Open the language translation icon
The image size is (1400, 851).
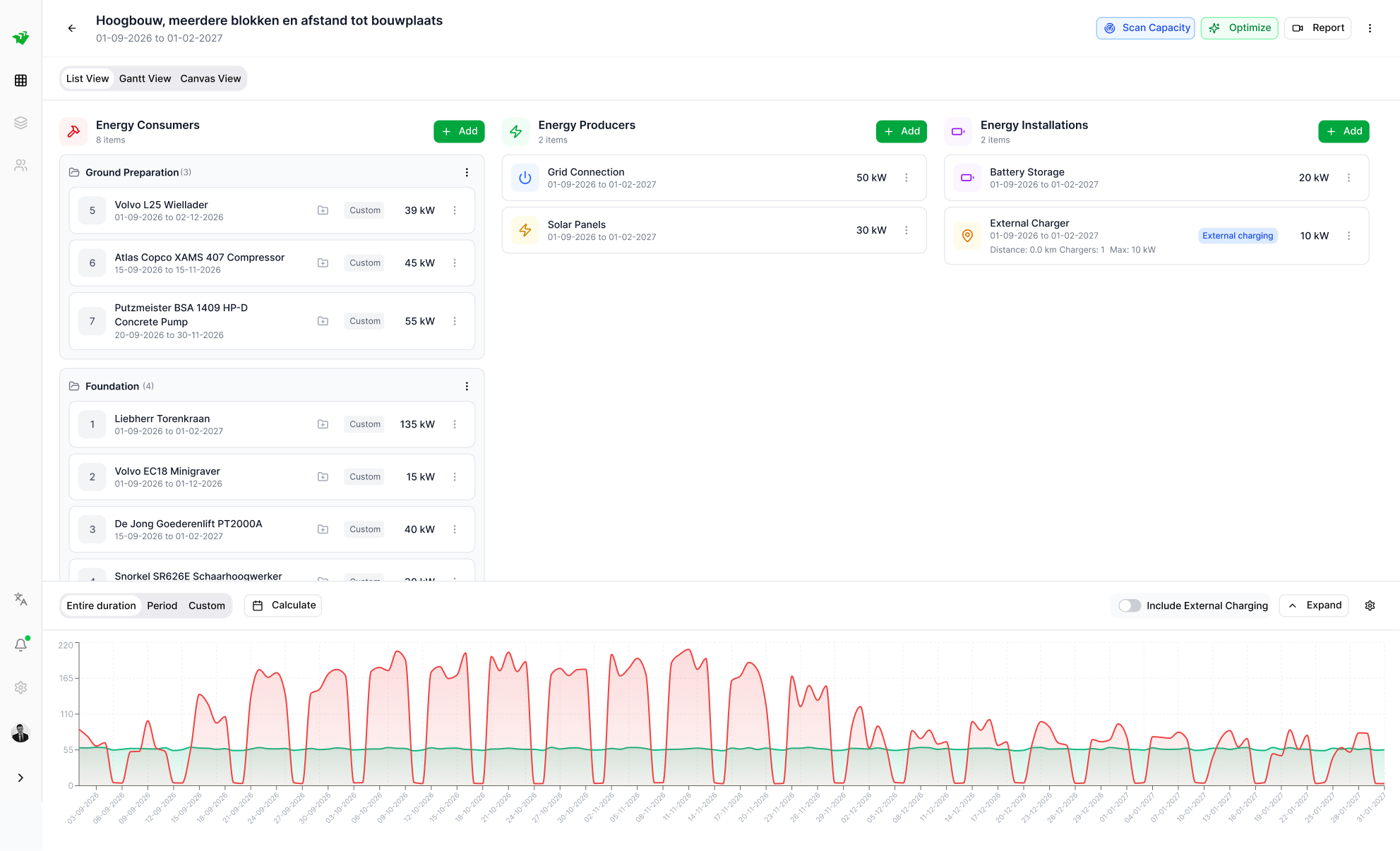(x=20, y=599)
